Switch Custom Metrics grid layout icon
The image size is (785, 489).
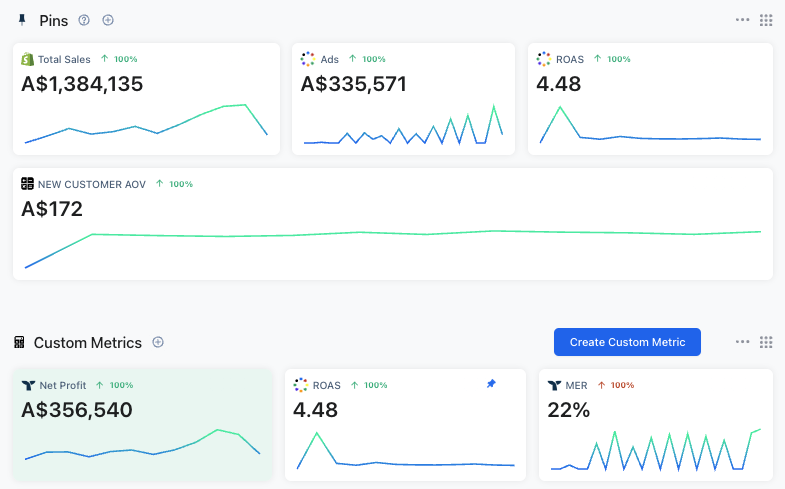766,342
